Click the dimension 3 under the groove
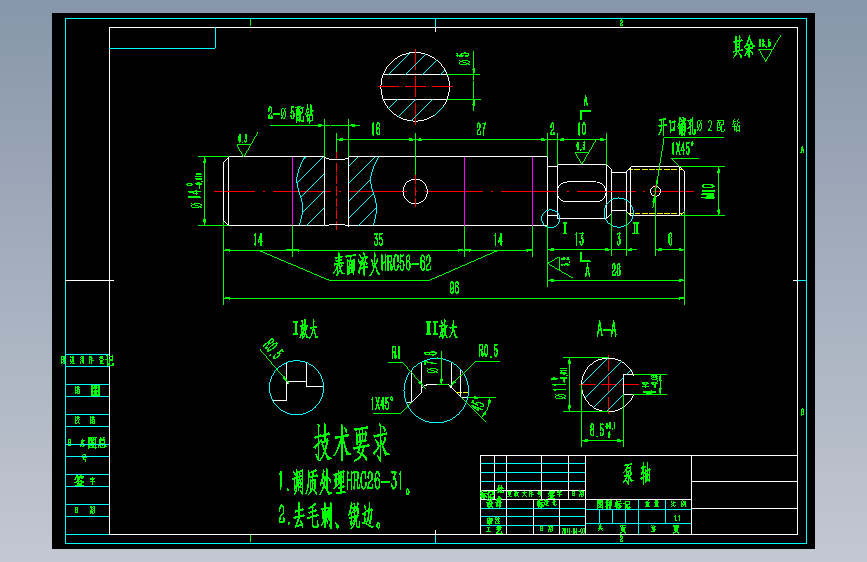This screenshot has width=867, height=562. click(x=619, y=239)
